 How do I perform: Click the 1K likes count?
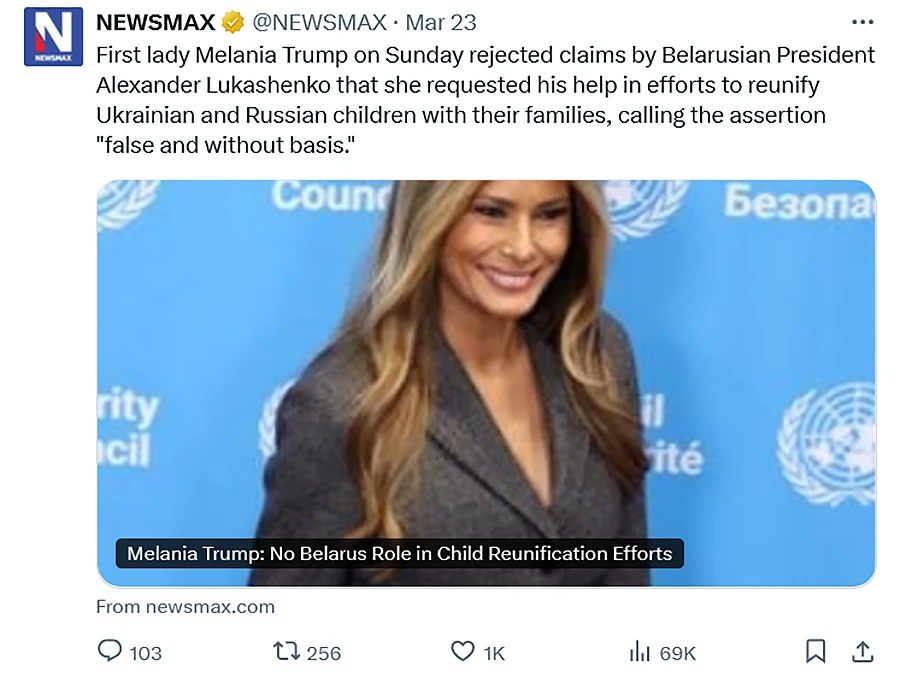click(x=494, y=653)
